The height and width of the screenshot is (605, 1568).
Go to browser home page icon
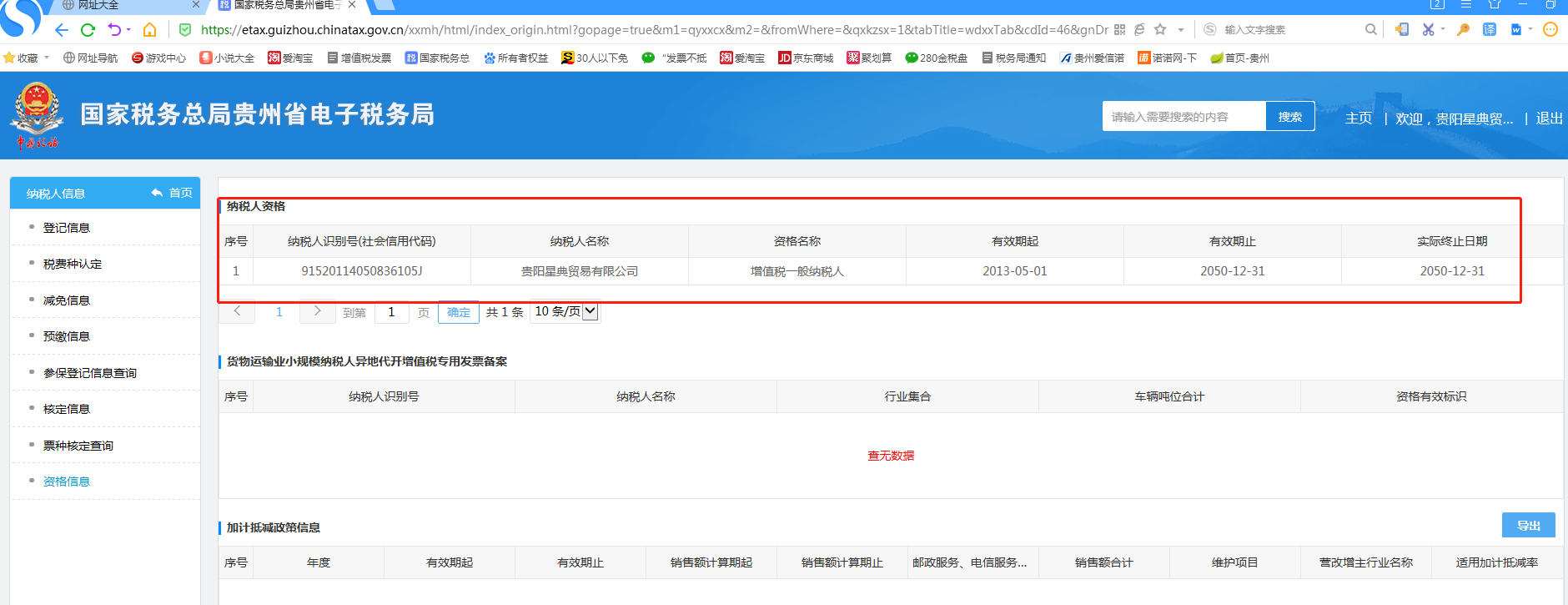(x=150, y=30)
